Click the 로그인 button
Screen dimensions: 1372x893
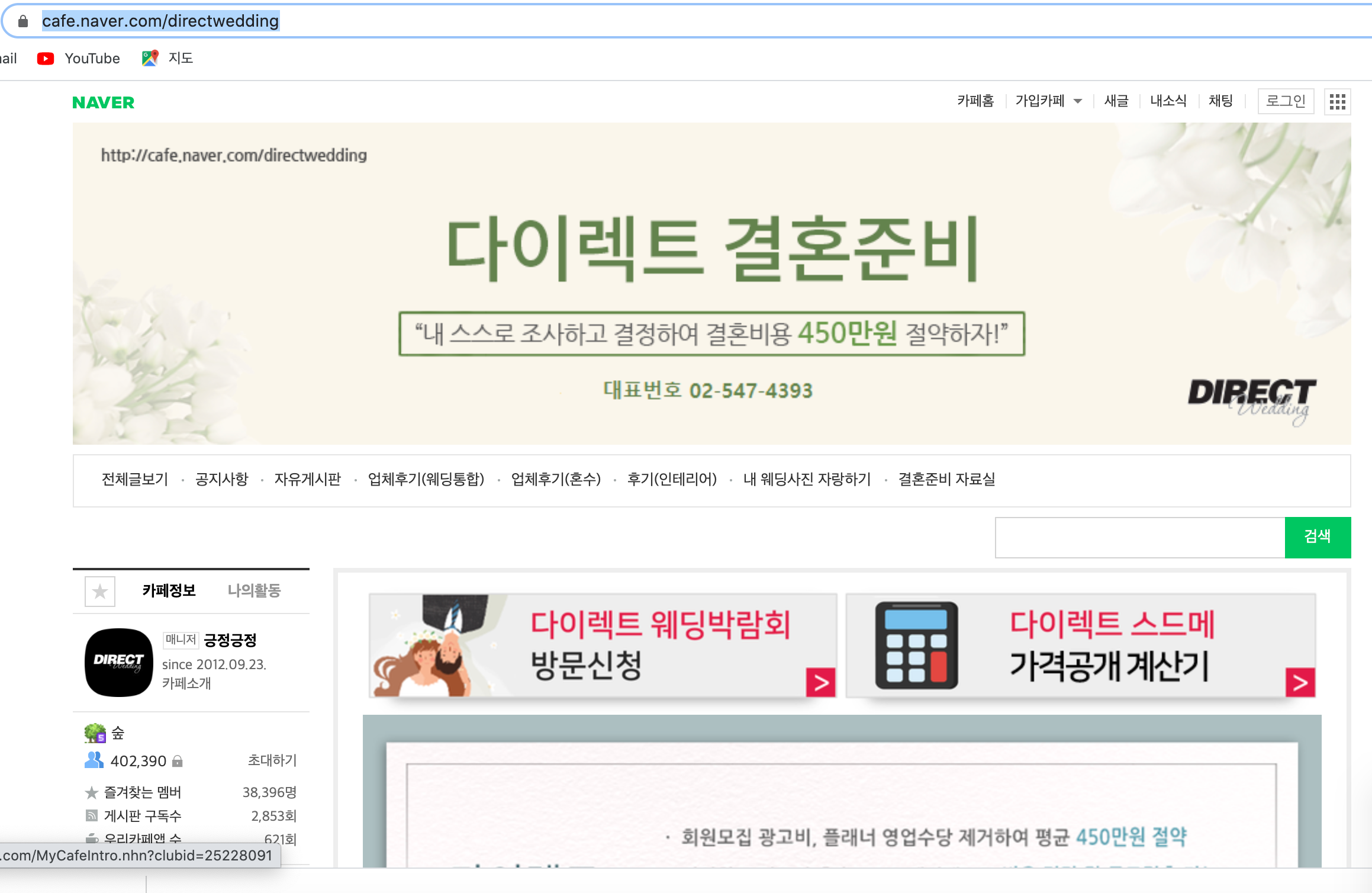1285,101
